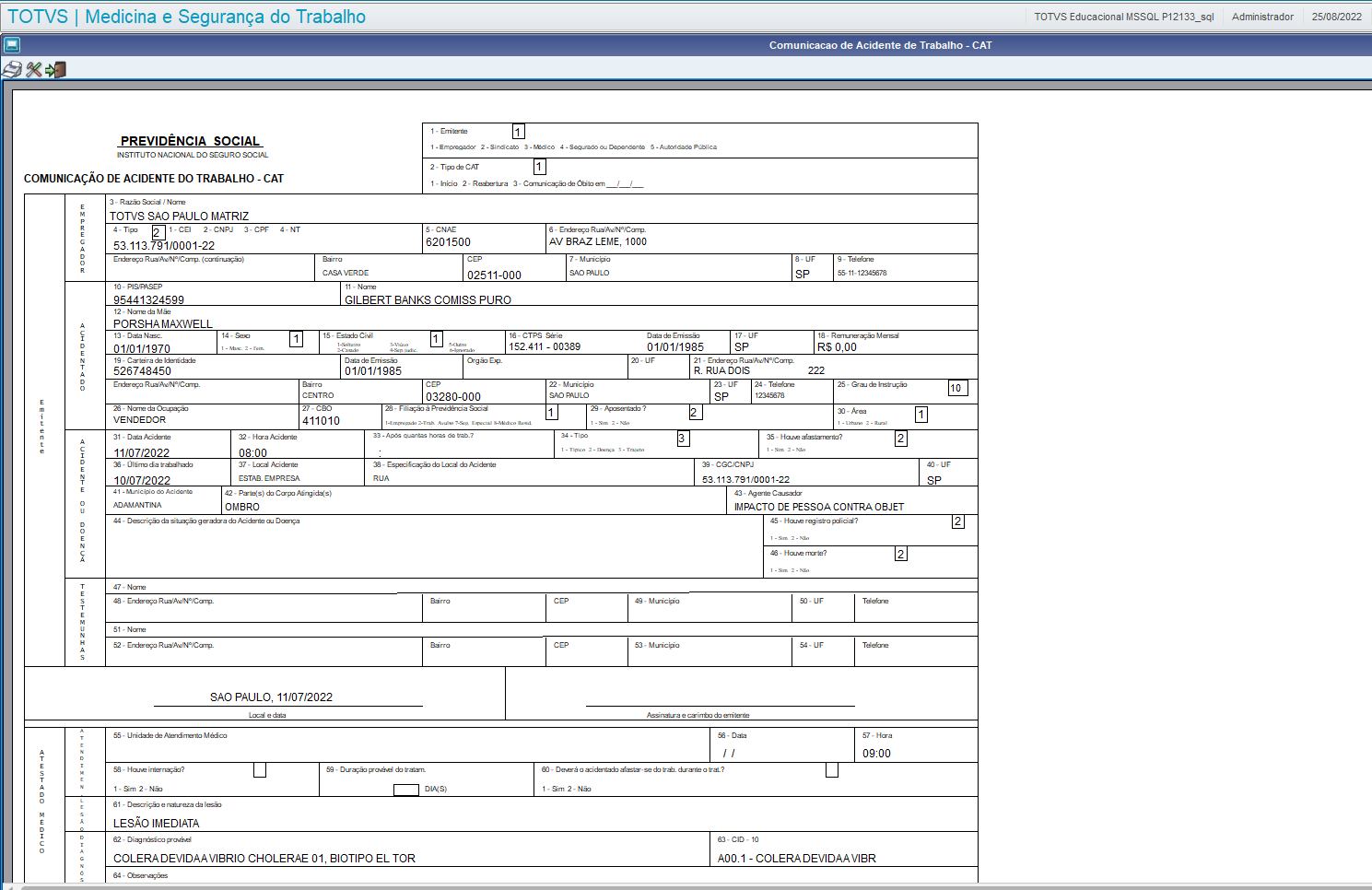1372x890 pixels.
Task: Click the Estado Civil code box
Action: click(437, 339)
